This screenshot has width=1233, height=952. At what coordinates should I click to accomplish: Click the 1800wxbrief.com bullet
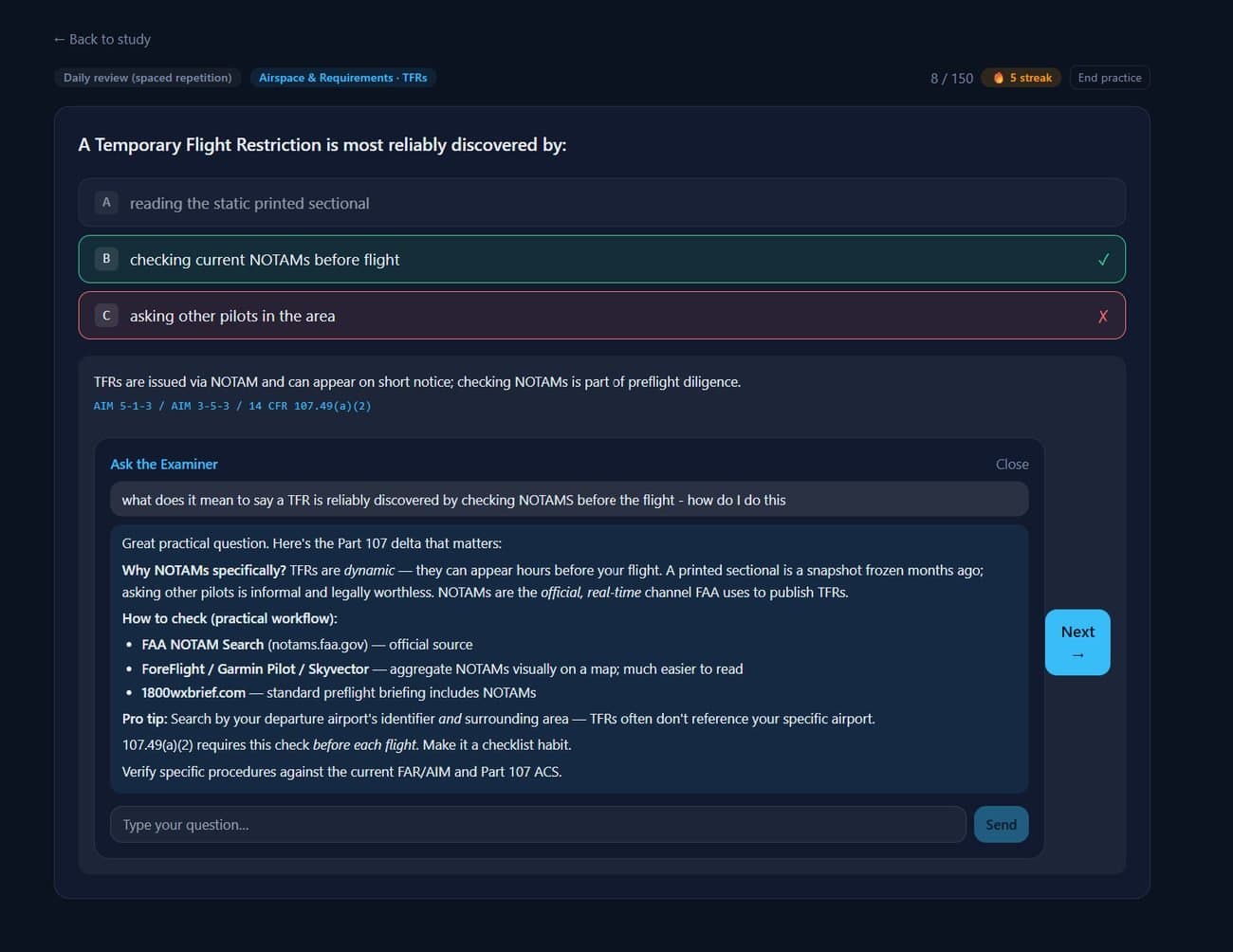click(339, 692)
